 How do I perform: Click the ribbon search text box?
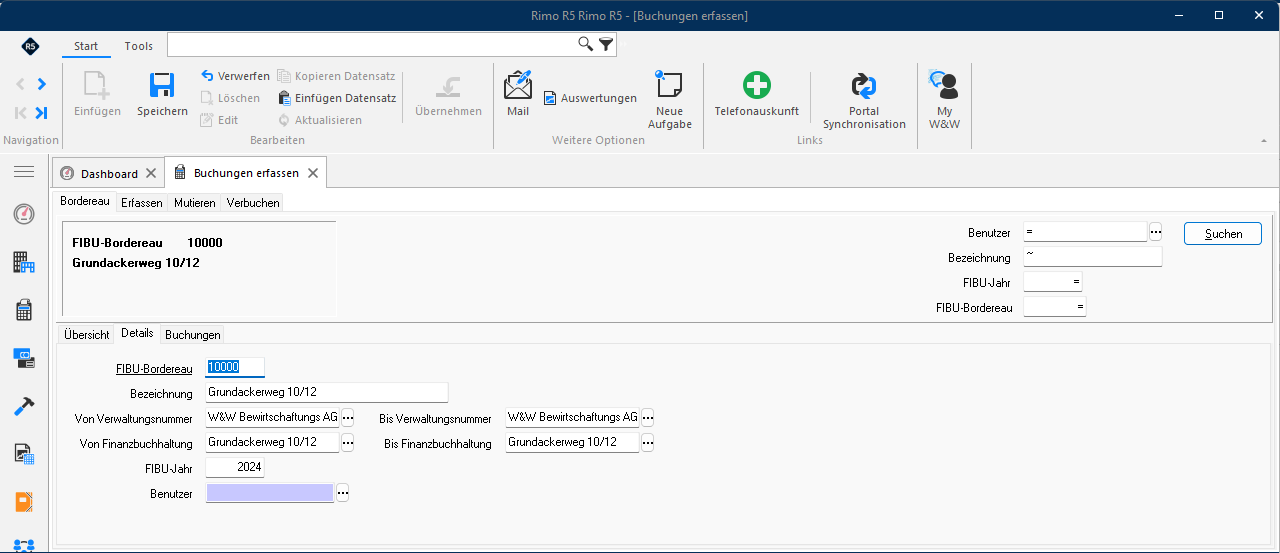(x=371, y=44)
